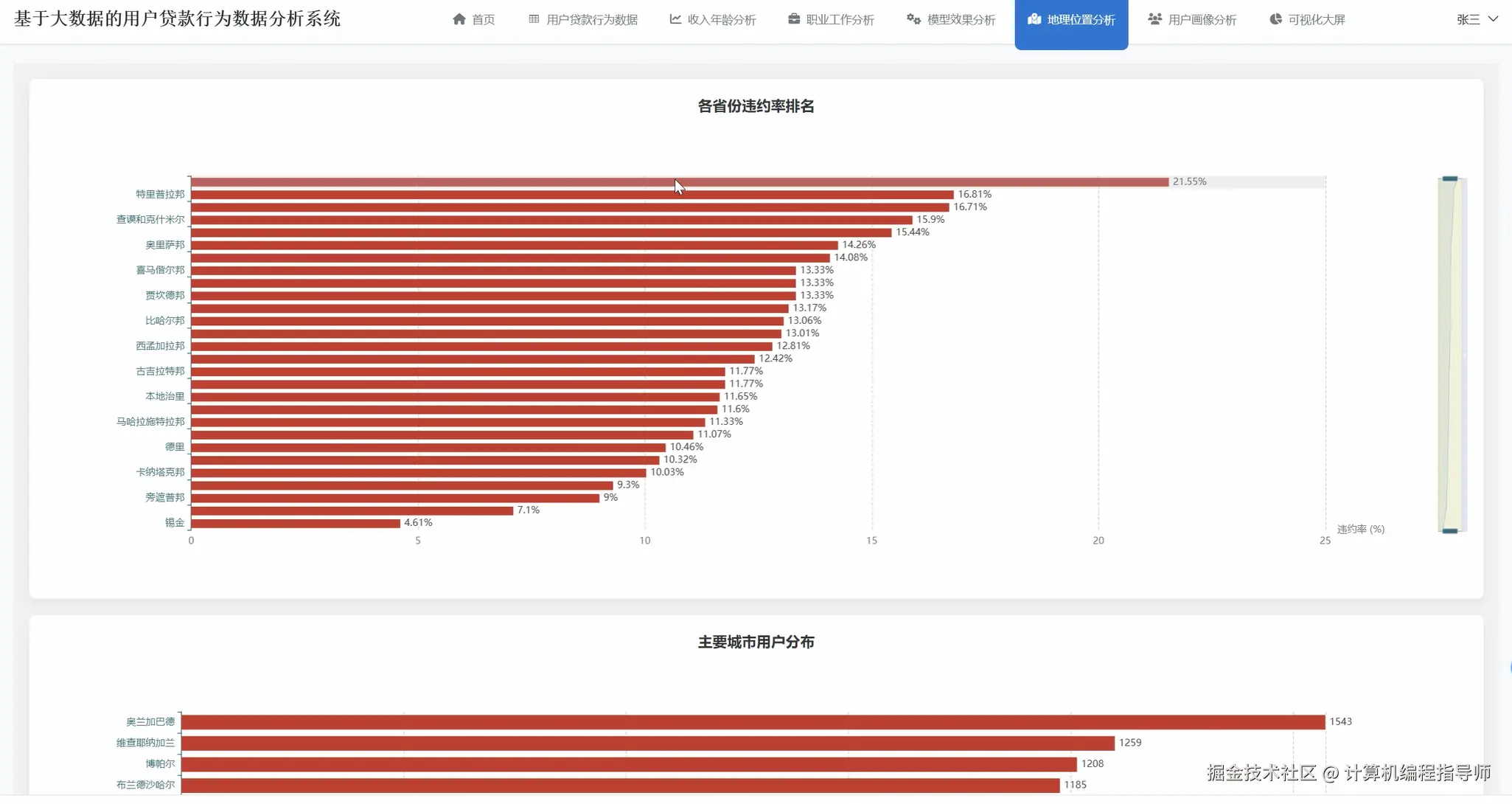The width and height of the screenshot is (1512, 804).
Task: Click the map icon for 地理位置分析
Action: click(x=1034, y=19)
